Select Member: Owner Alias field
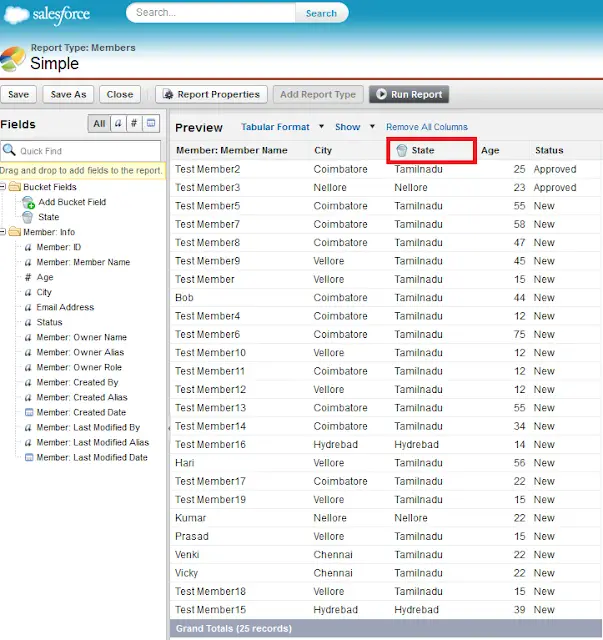 tap(80, 352)
